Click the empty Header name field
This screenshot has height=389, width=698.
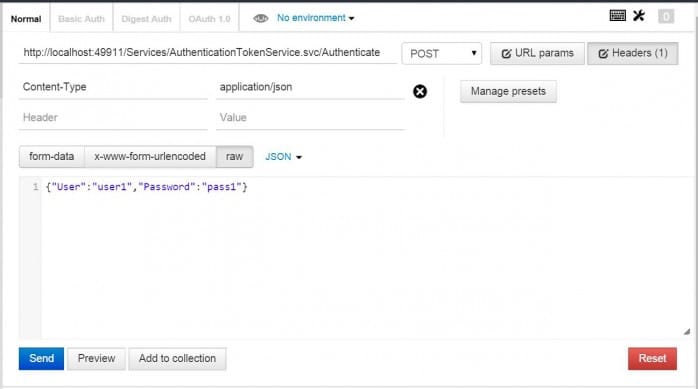113,118
